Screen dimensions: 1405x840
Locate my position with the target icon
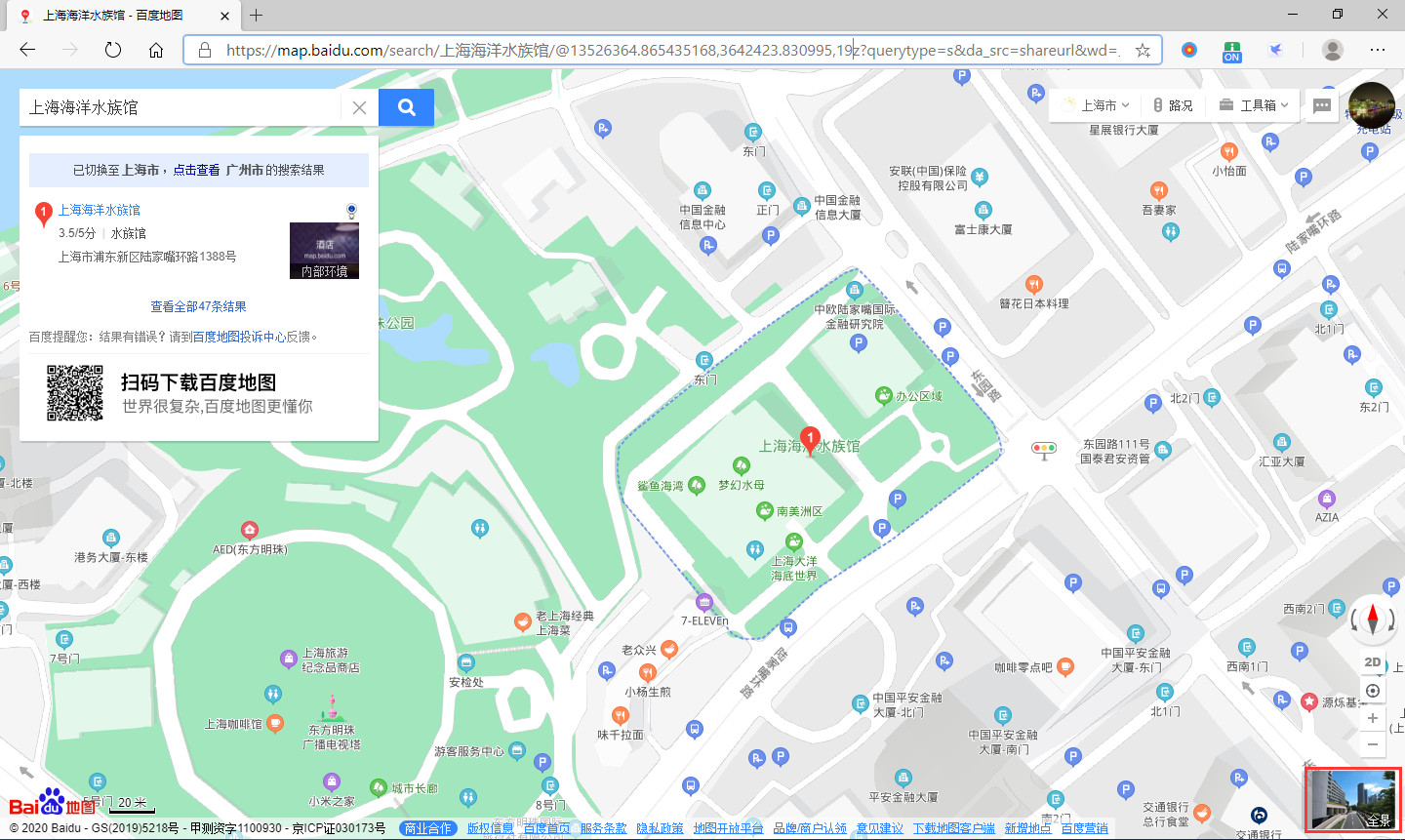pyautogui.click(x=1373, y=691)
